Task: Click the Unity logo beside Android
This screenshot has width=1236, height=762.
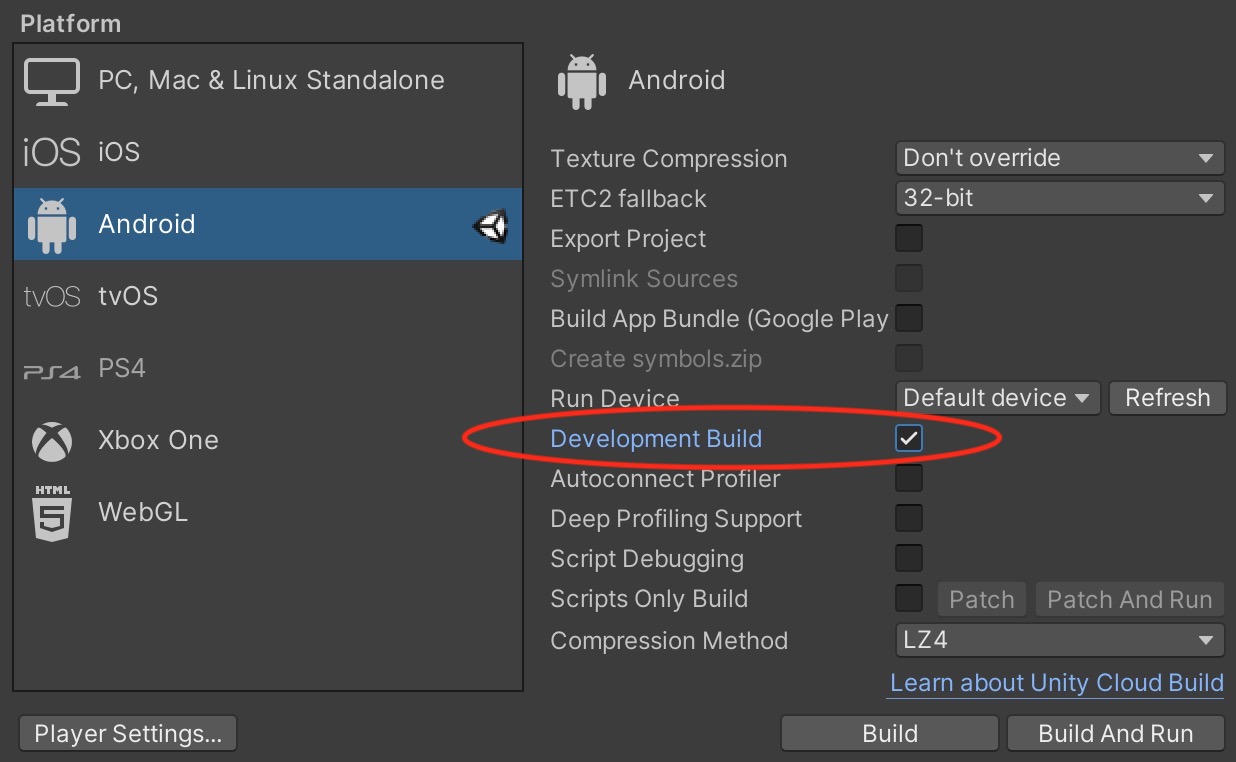Action: click(491, 226)
